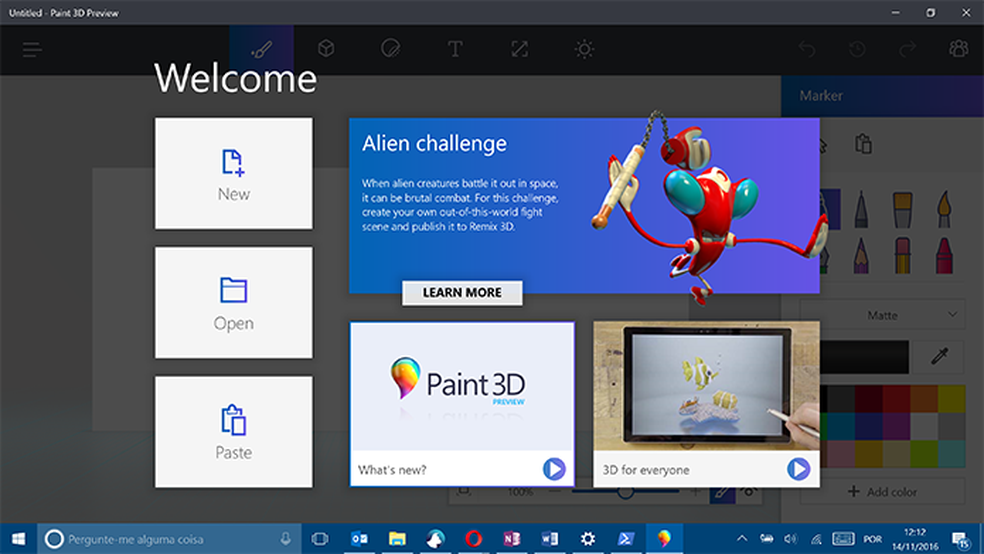984x554 pixels.
Task: Click the Open tile in Welcome
Action: point(233,302)
